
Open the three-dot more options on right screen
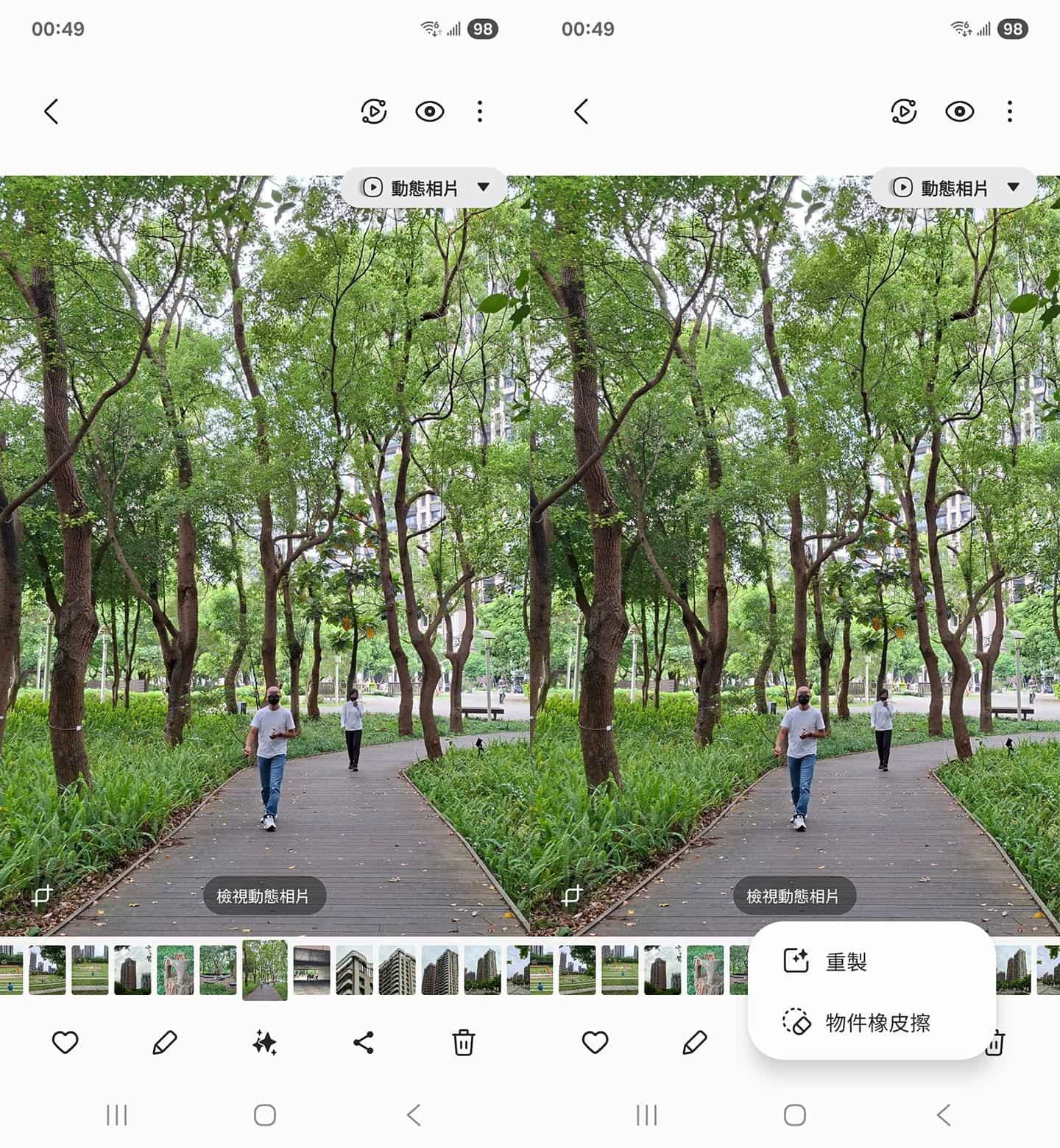coord(1010,112)
